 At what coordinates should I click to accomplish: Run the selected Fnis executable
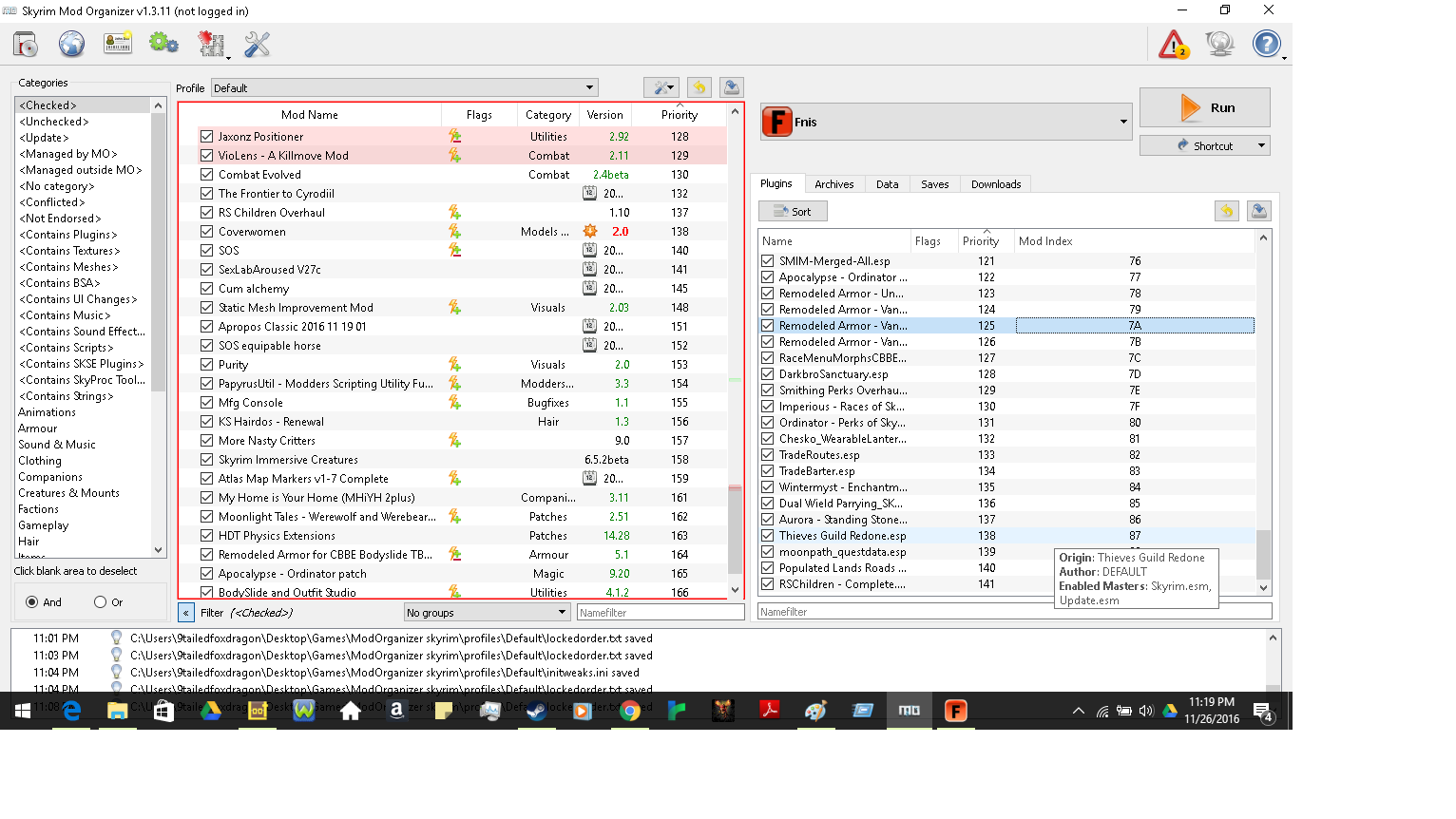click(1205, 107)
